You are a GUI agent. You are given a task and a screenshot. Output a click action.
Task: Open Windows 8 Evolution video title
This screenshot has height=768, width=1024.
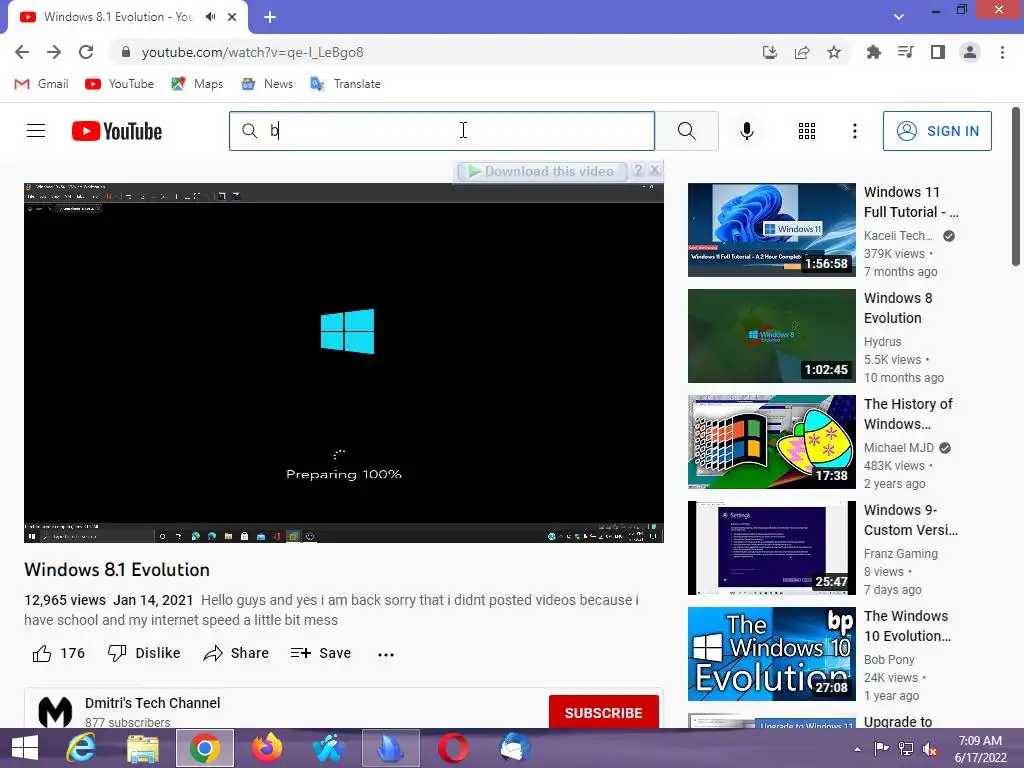click(898, 308)
